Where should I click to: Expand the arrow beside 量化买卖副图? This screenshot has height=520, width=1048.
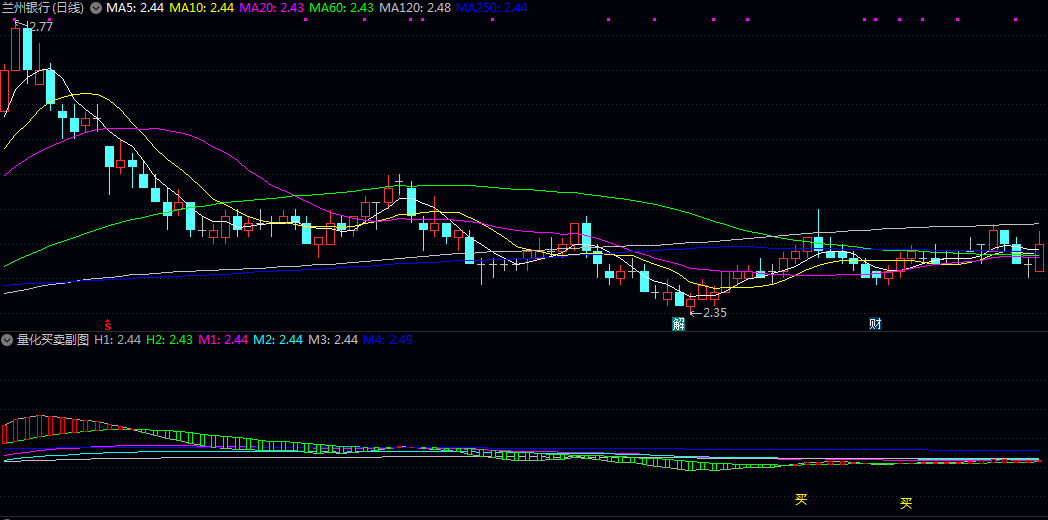tap(8, 340)
